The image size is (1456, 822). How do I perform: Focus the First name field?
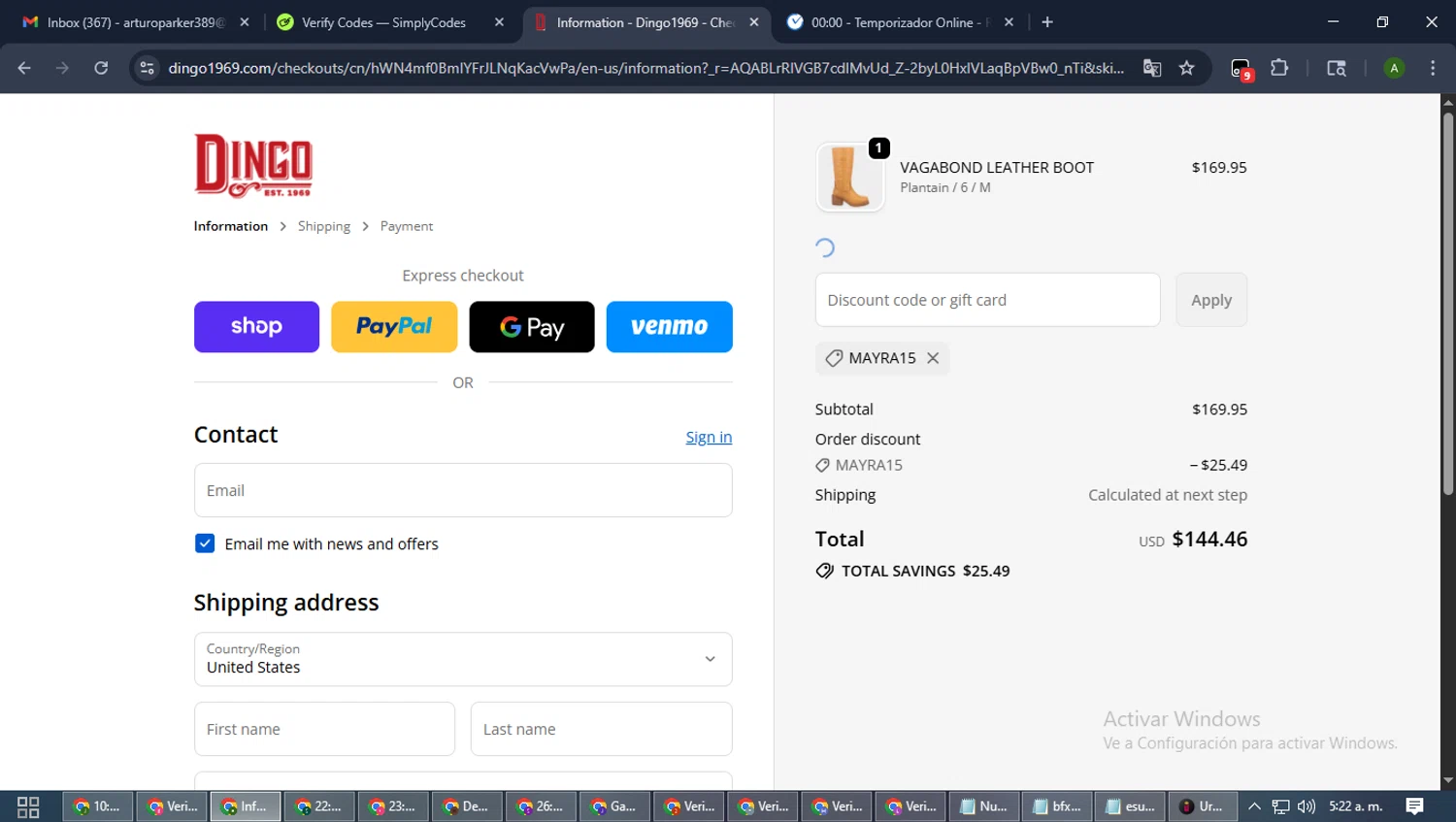pyautogui.click(x=324, y=729)
